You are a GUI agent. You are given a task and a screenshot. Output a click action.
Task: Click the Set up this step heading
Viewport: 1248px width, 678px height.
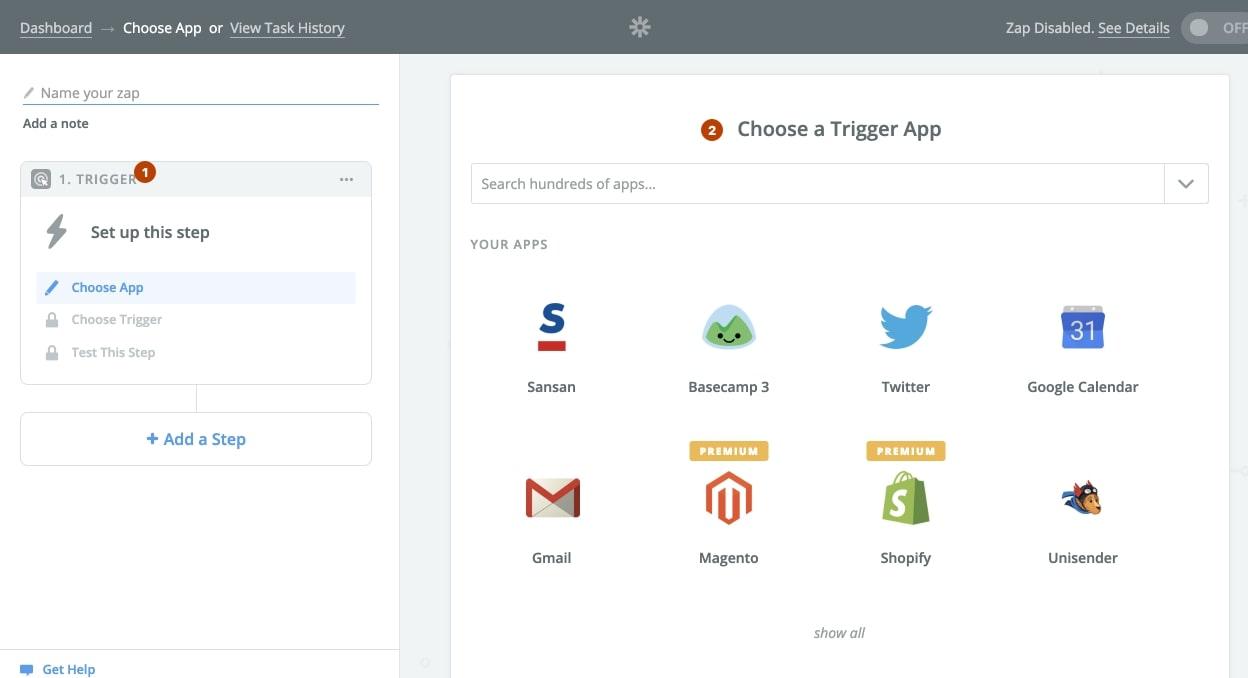150,233
